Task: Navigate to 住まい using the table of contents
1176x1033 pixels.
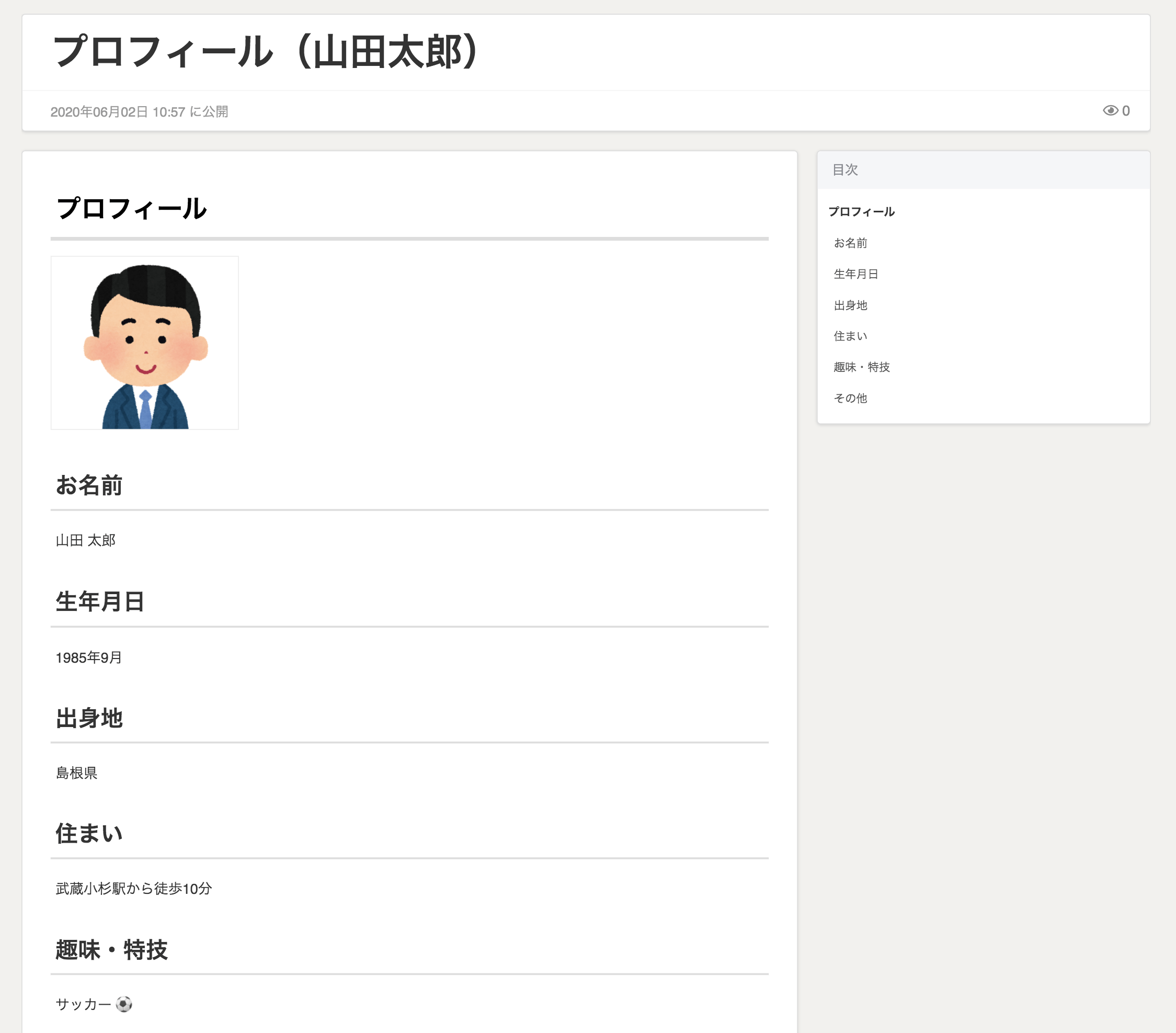Action: click(850, 336)
